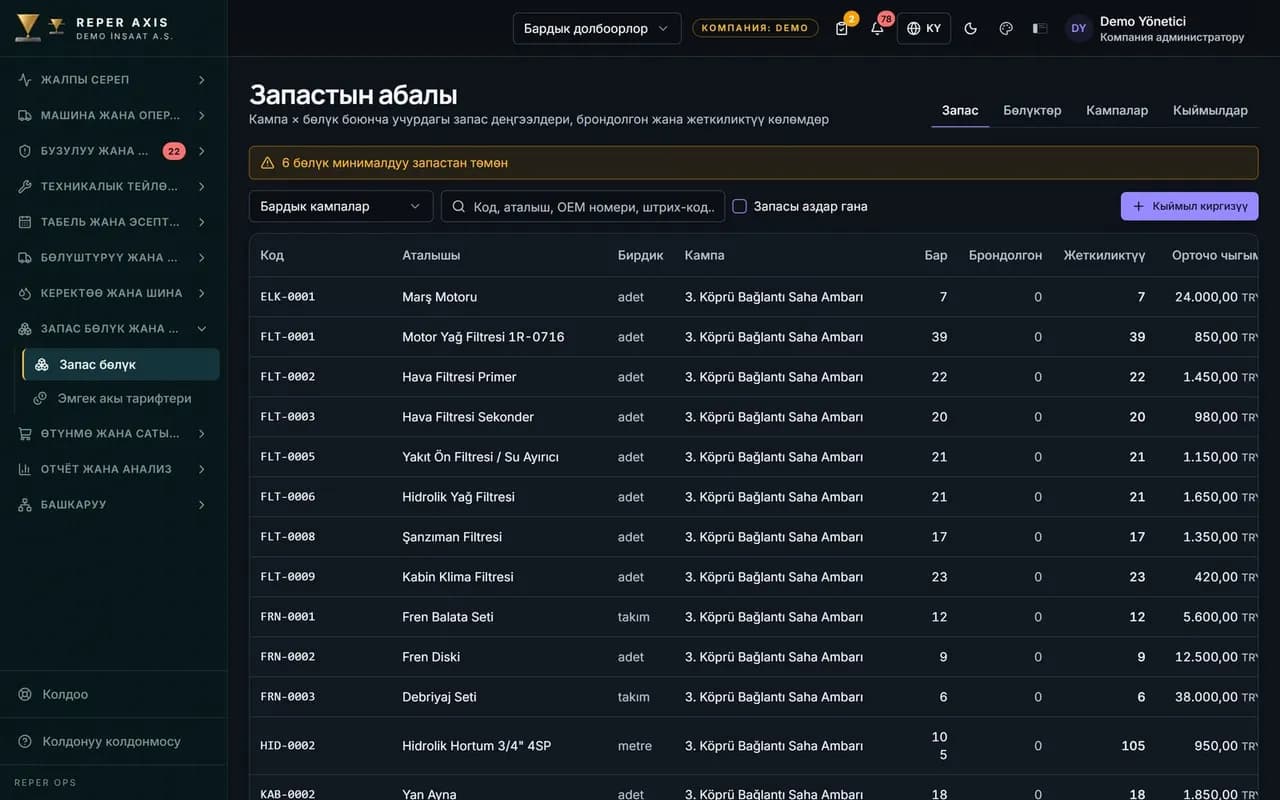Image resolution: width=1280 pixels, height=800 pixels.
Task: Switch to the Бөлүктөр tab
Action: tap(1032, 110)
